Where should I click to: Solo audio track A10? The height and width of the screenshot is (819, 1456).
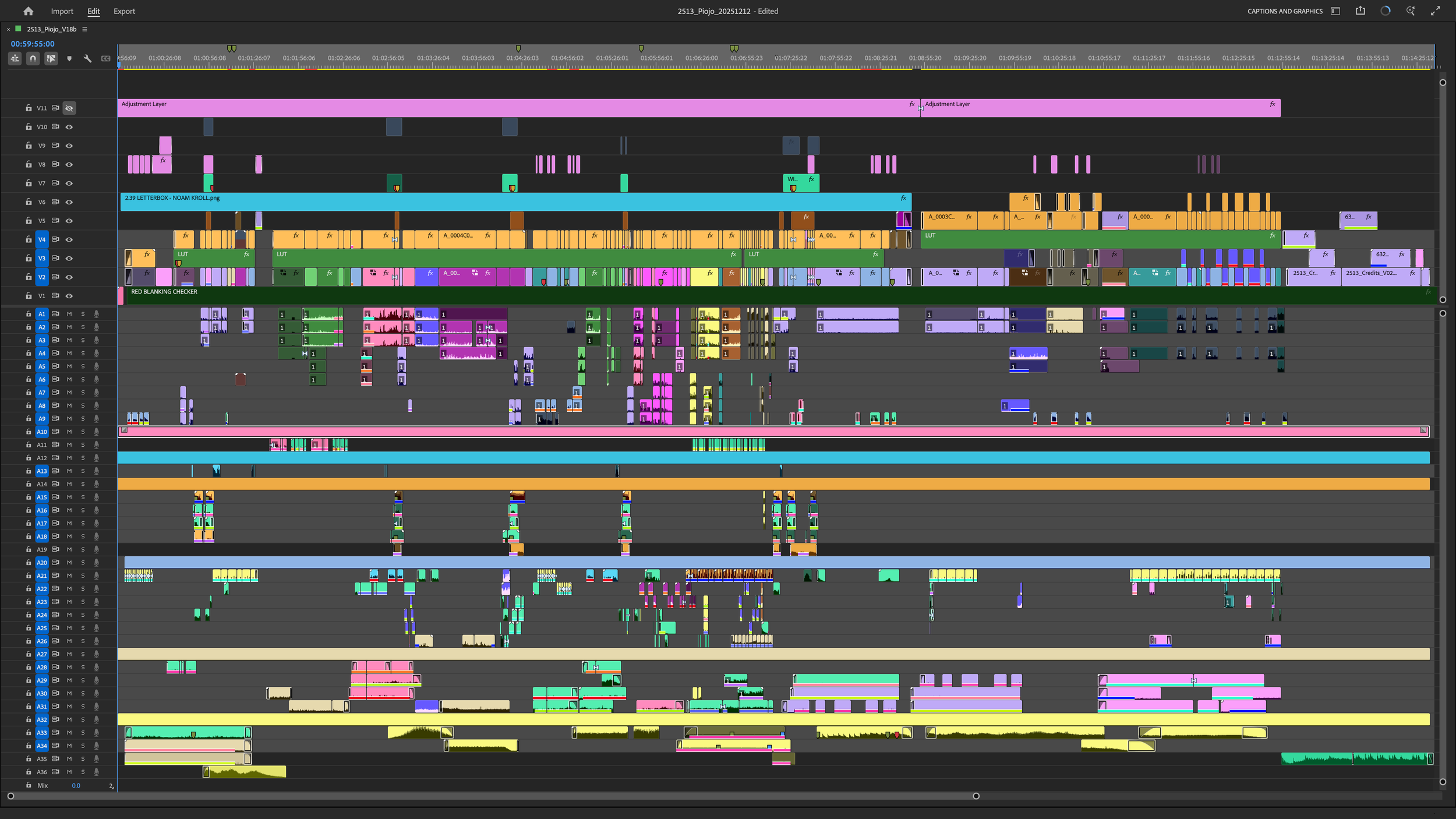pyautogui.click(x=83, y=432)
